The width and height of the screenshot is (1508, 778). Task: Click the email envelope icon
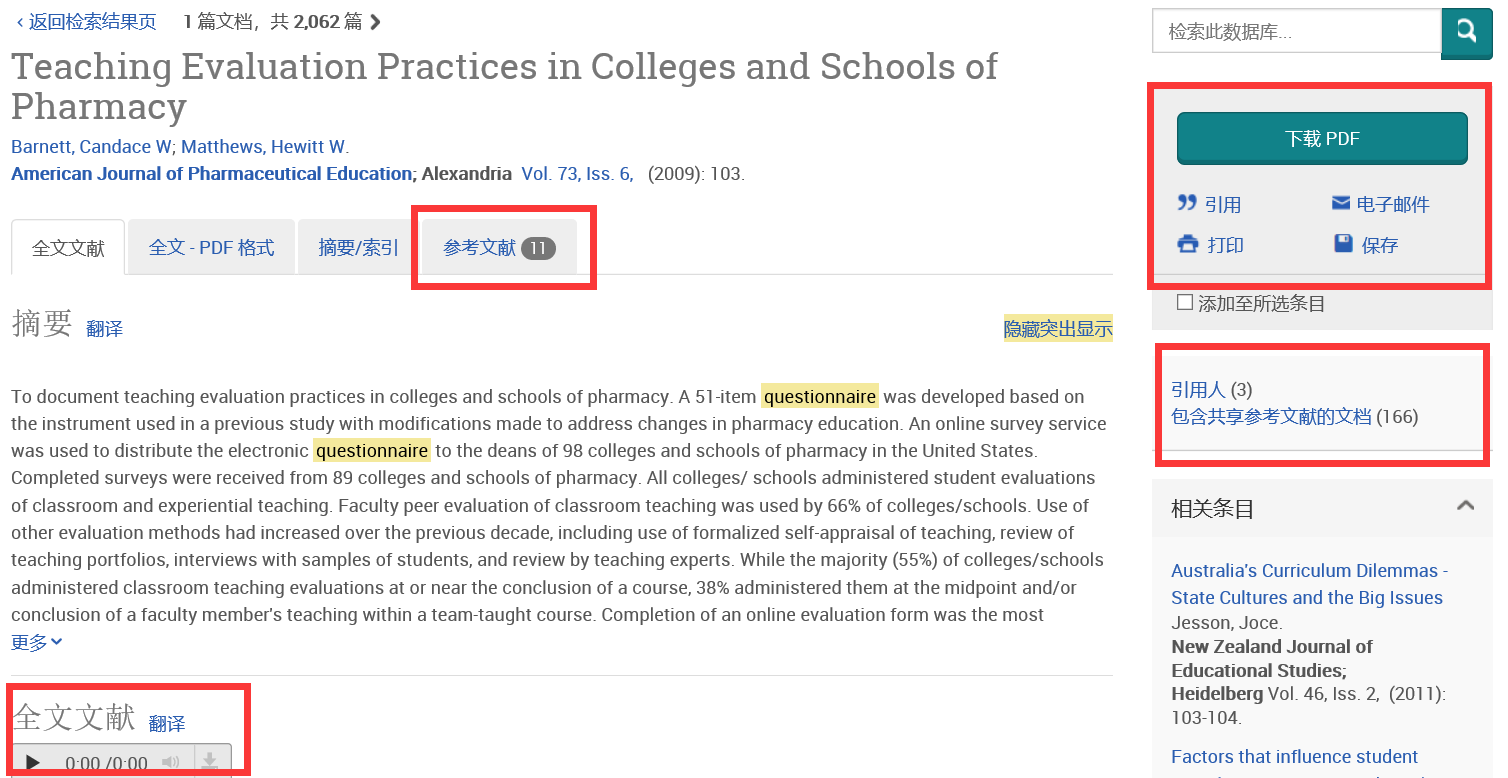1341,204
